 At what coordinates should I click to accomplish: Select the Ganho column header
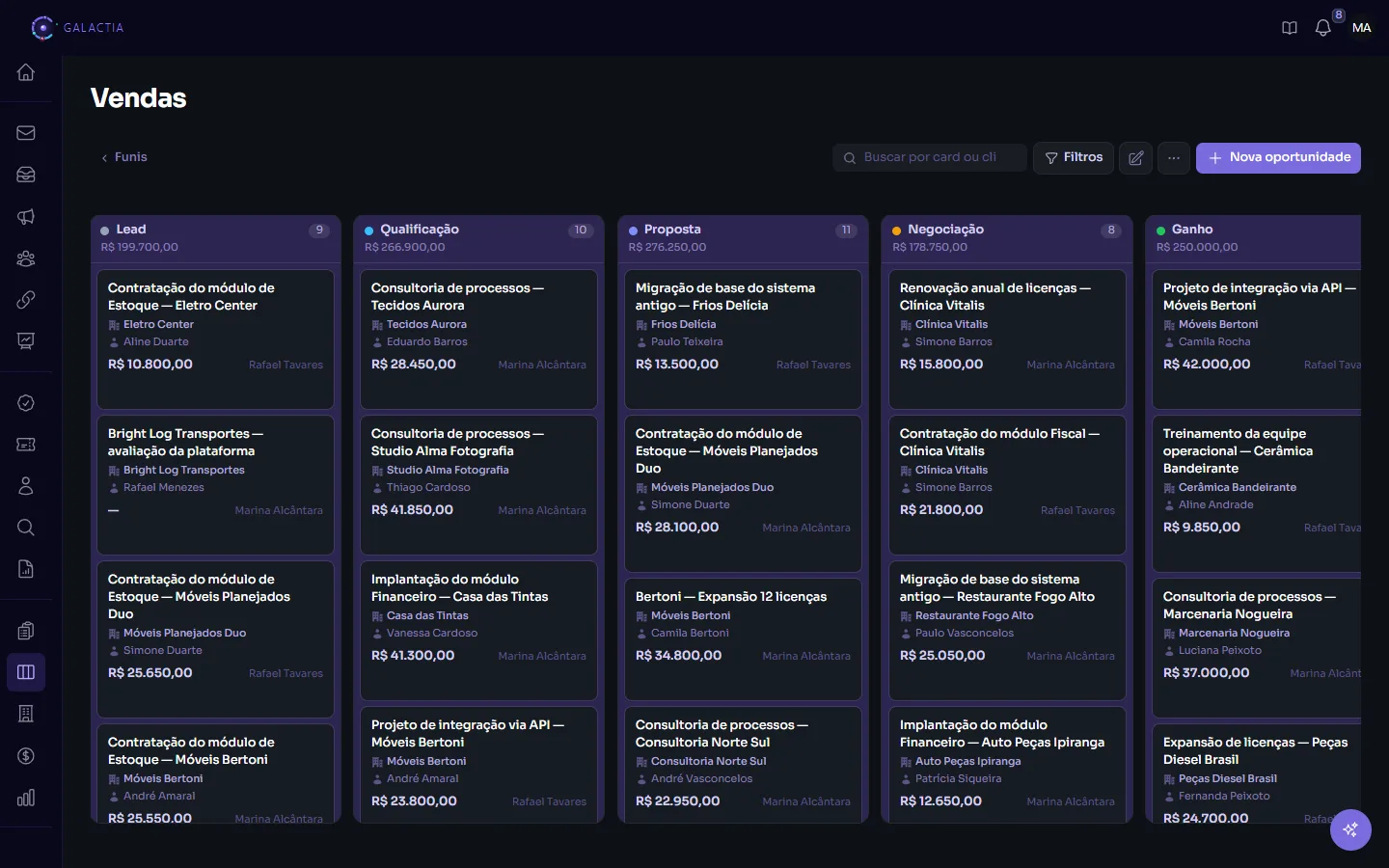coord(1254,238)
